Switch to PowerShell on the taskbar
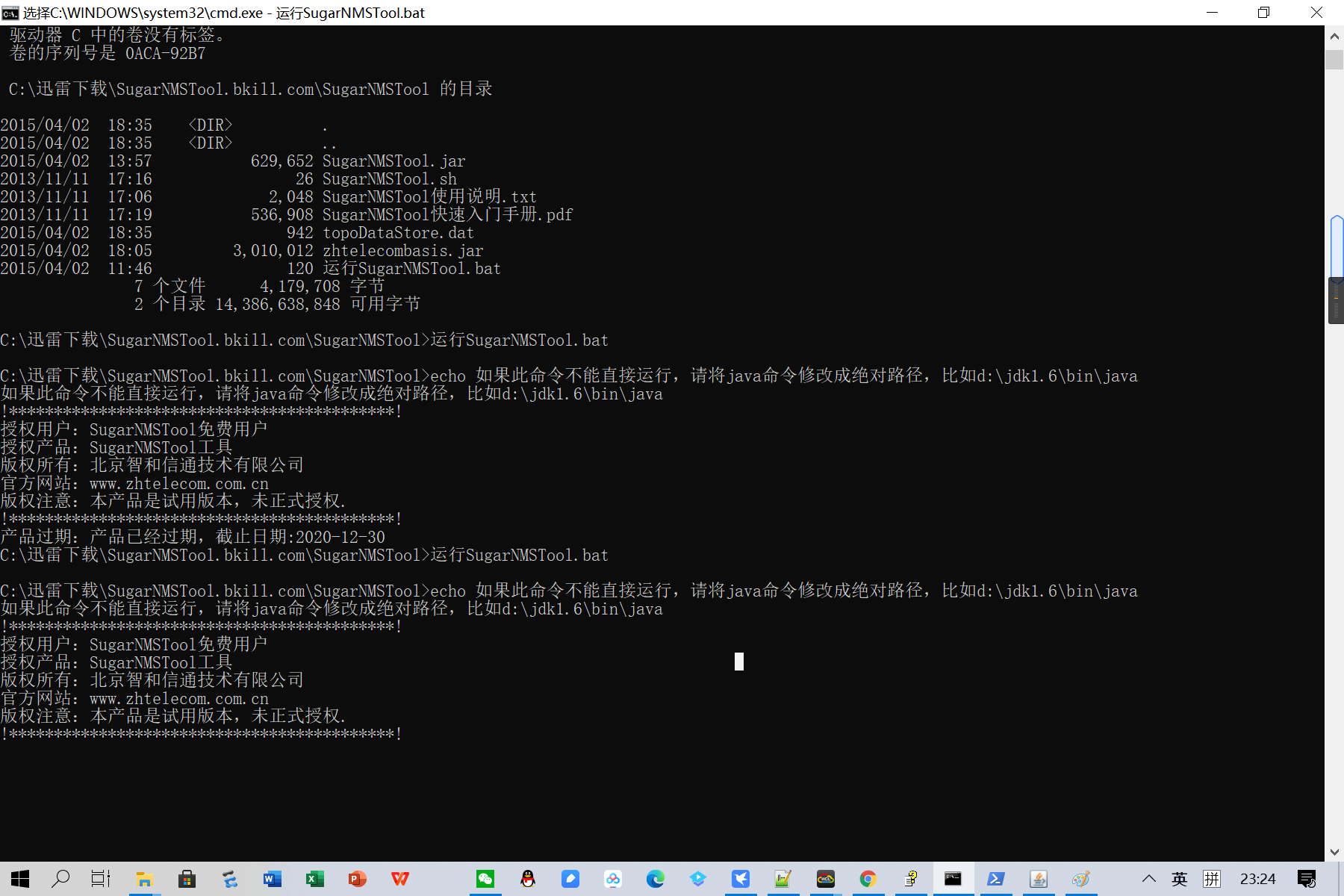Screen dimensions: 1344x896 tap(995, 879)
